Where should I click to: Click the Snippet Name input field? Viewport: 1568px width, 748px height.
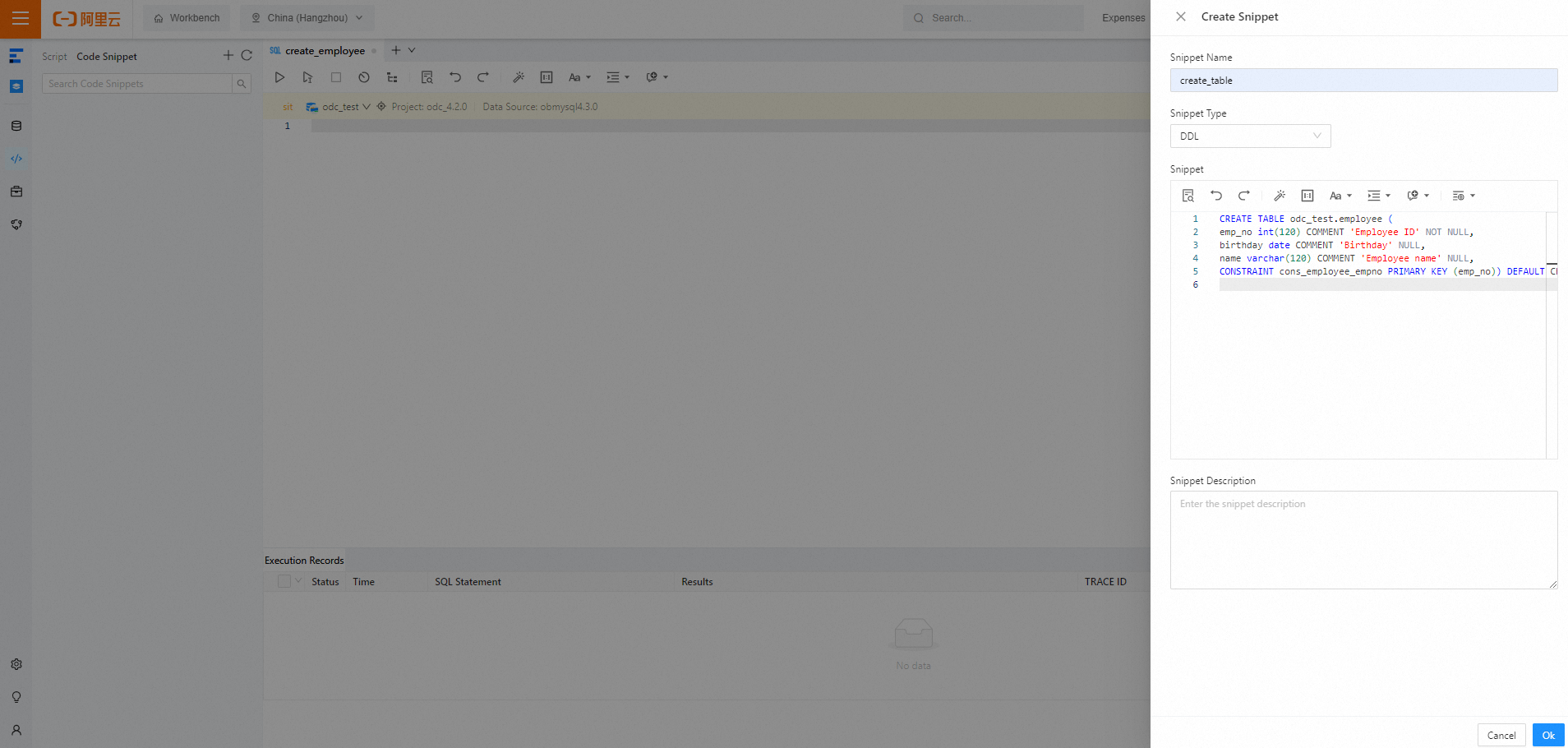(1363, 81)
